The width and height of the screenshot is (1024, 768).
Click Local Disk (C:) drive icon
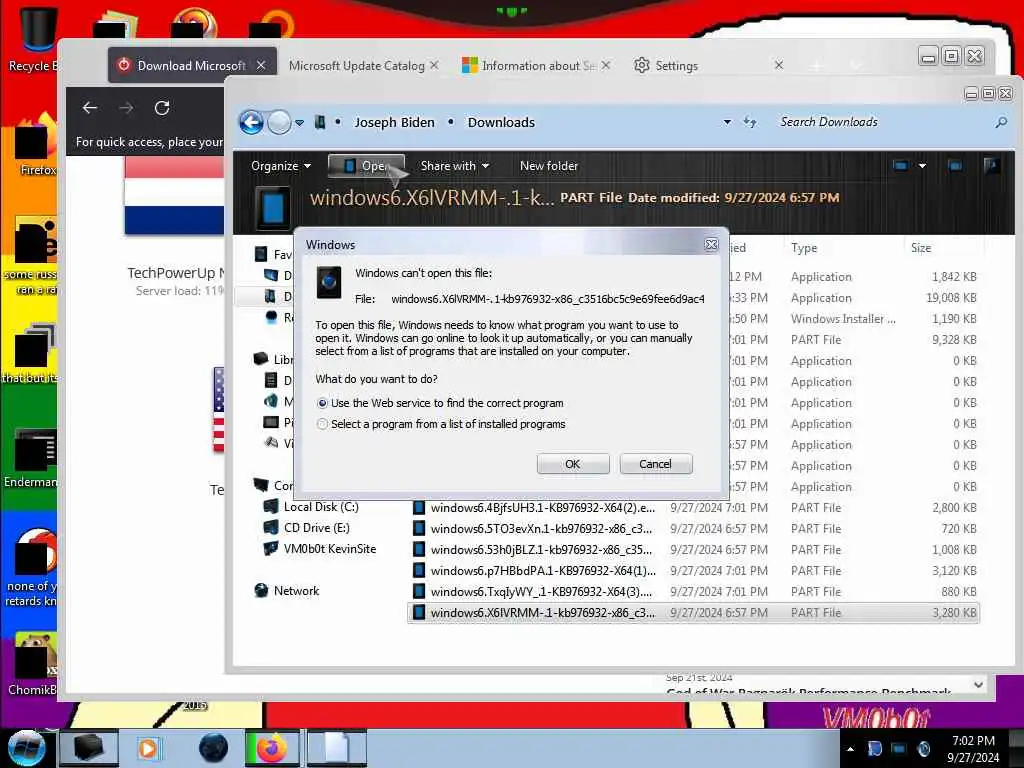(271, 506)
